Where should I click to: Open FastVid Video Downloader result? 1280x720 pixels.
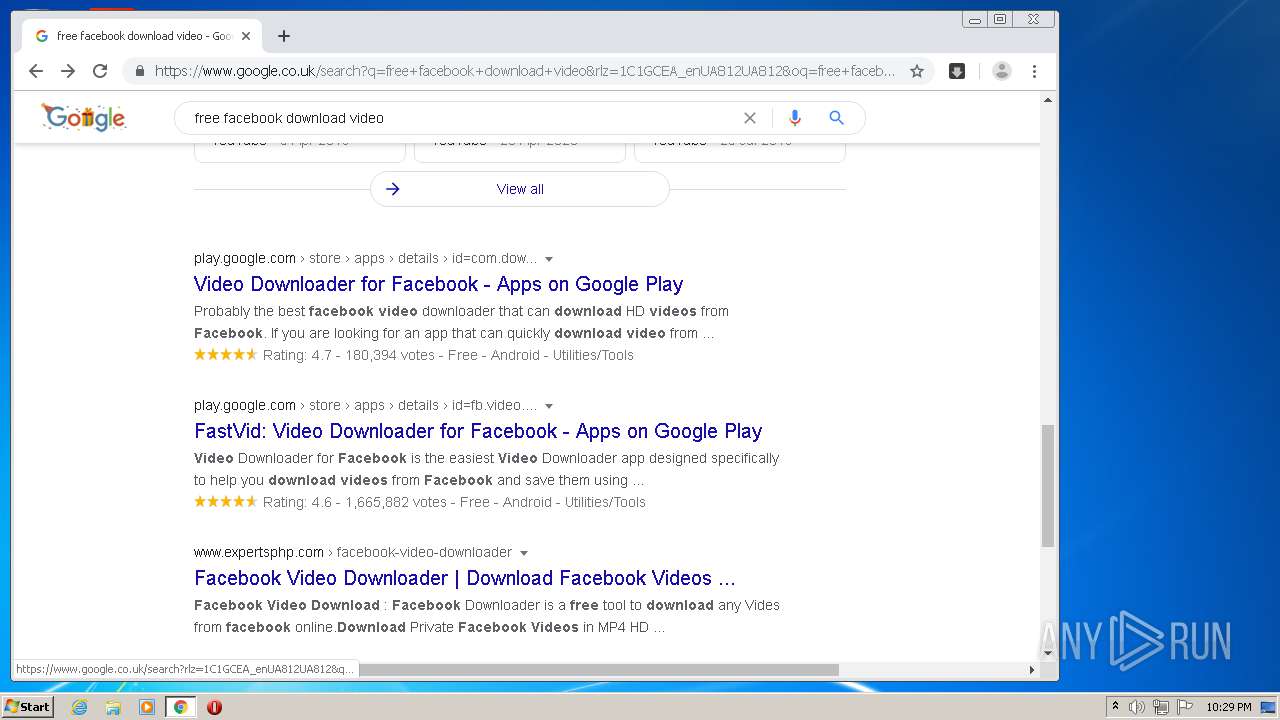[x=478, y=431]
